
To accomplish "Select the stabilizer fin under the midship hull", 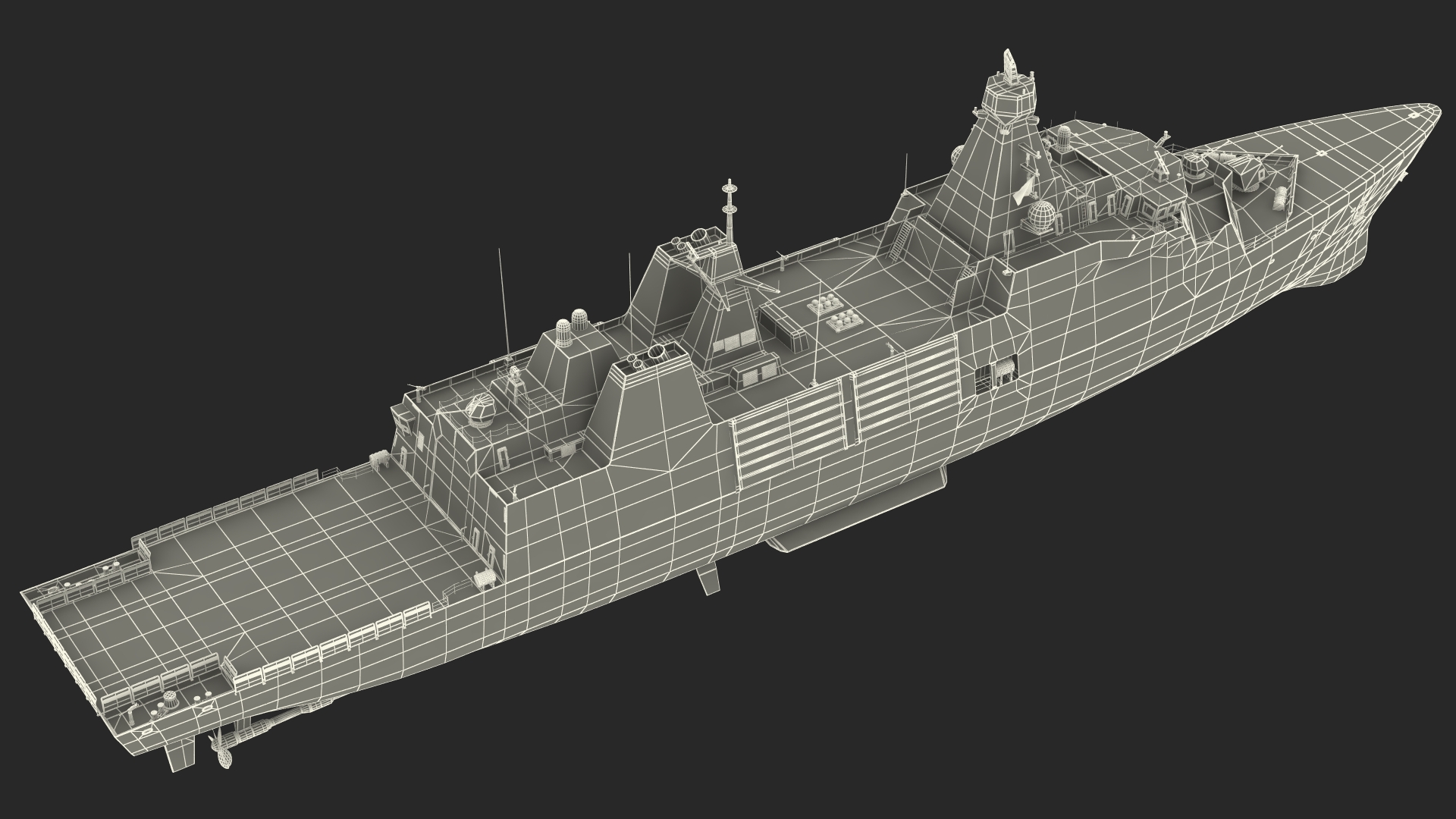I will pos(708,580).
